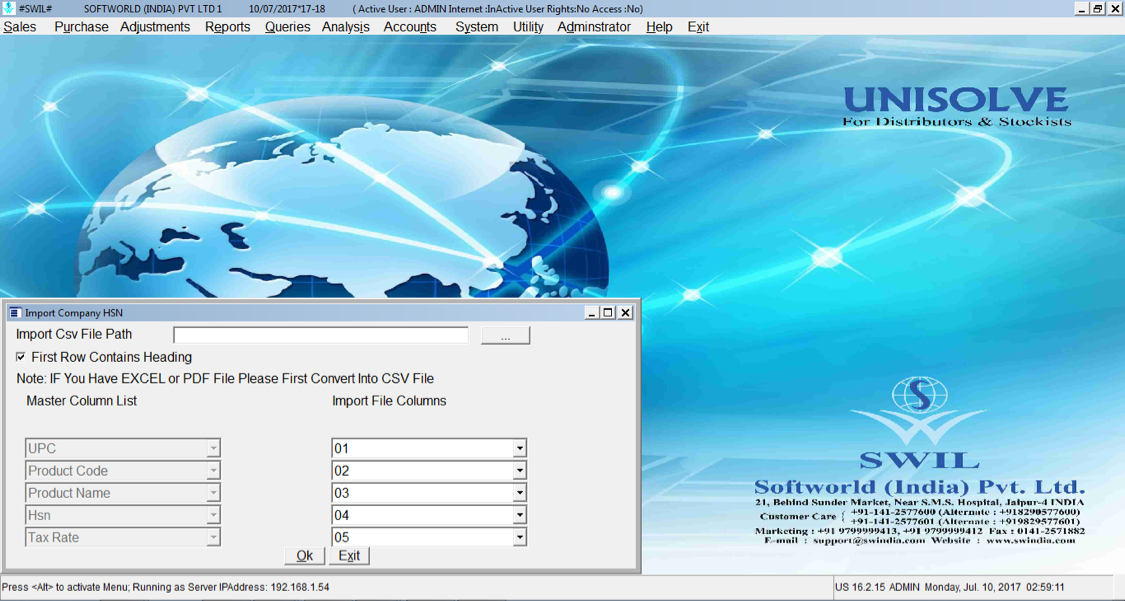Click the Import Company HSN window icon
This screenshot has width=1125, height=601.
[x=15, y=313]
